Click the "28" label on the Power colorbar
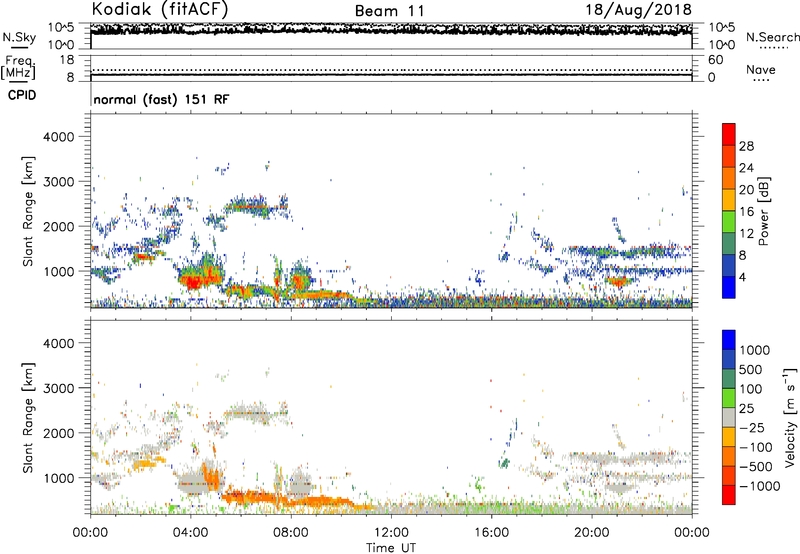The width and height of the screenshot is (800, 554). coord(746,146)
